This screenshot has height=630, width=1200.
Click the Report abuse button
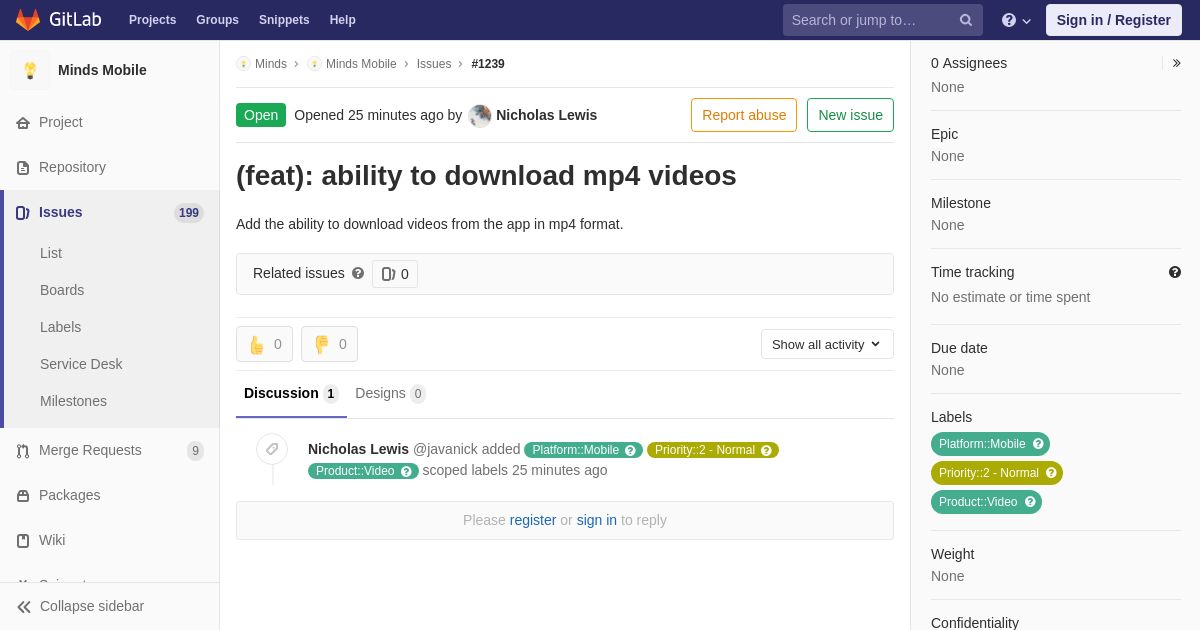[744, 115]
